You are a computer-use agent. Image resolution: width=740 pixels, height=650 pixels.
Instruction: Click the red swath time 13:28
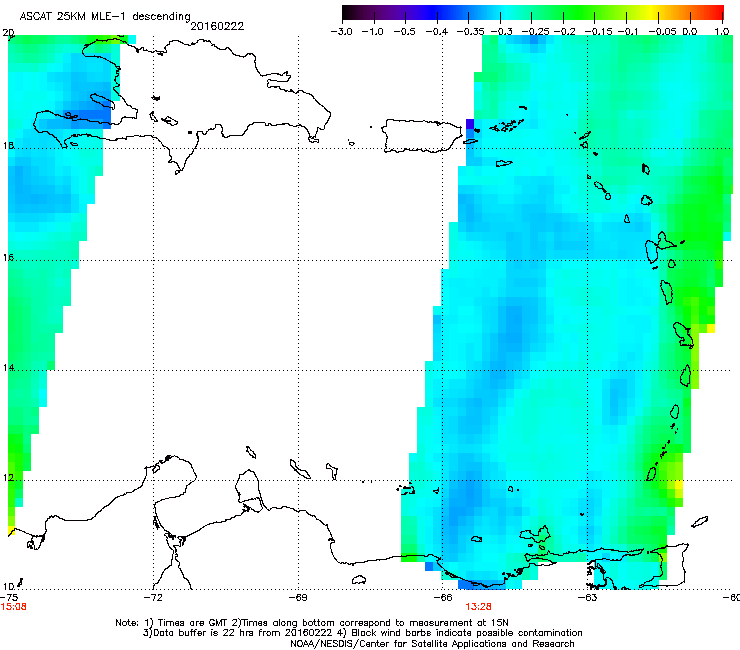(478, 607)
